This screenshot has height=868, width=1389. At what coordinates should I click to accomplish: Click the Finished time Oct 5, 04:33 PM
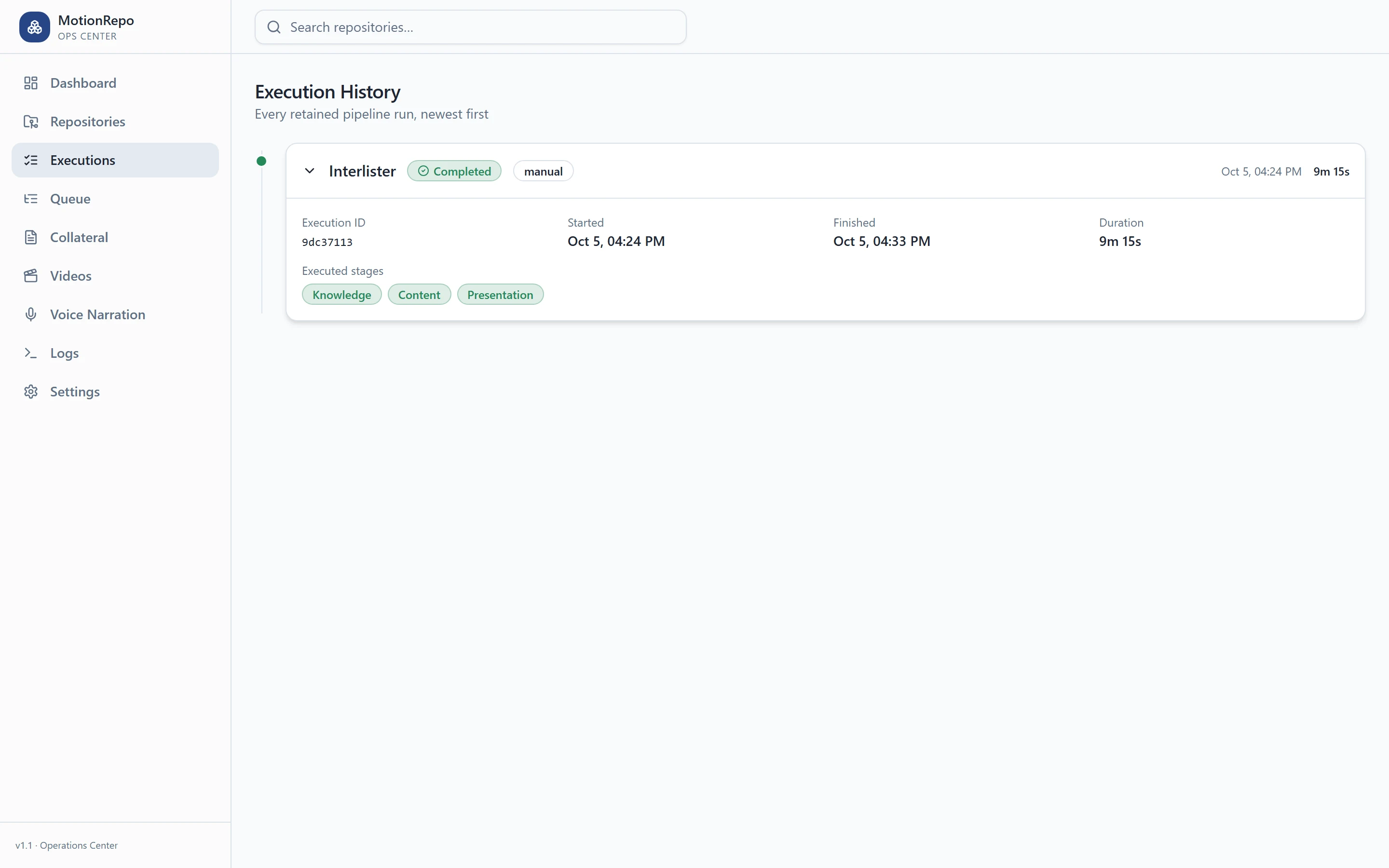882,241
